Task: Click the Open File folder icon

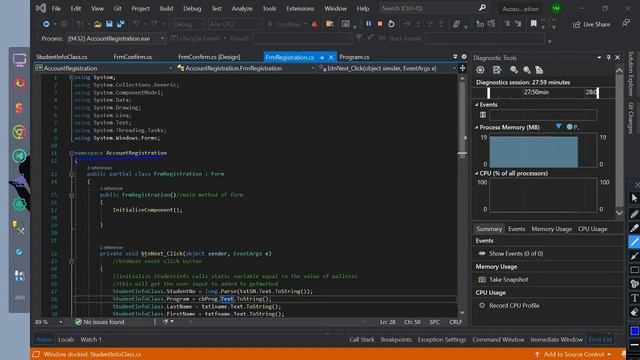Action: click(98, 24)
